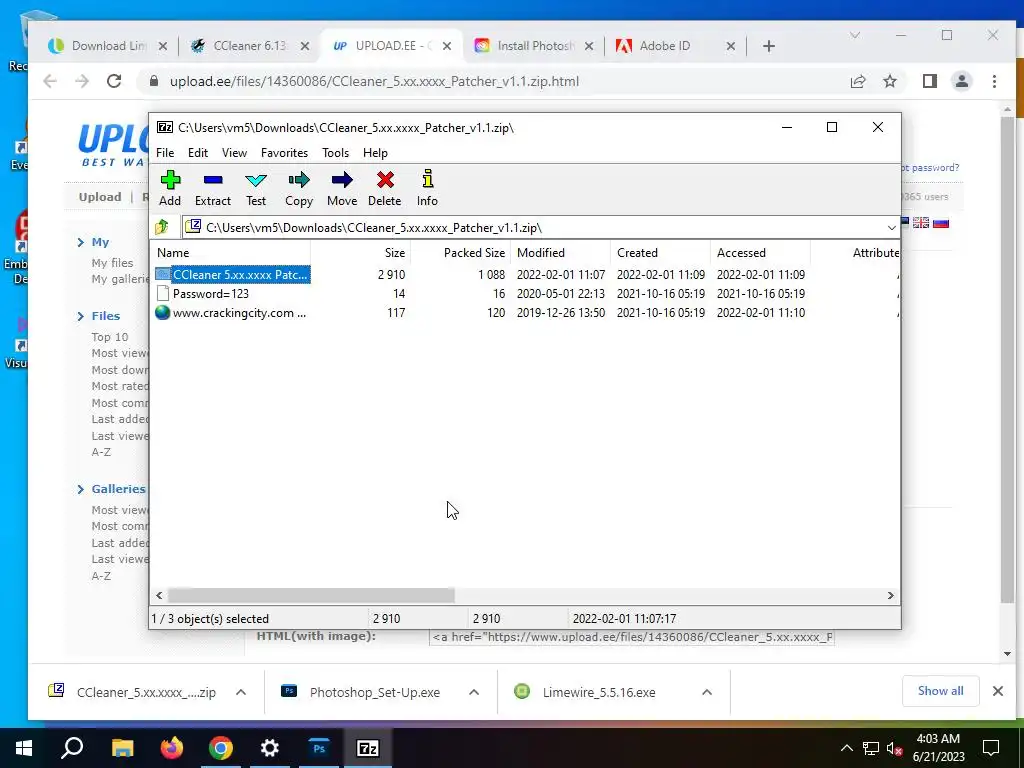This screenshot has width=1024, height=768.
Task: Switch upload.ee language to Russian flag
Action: pos(940,223)
